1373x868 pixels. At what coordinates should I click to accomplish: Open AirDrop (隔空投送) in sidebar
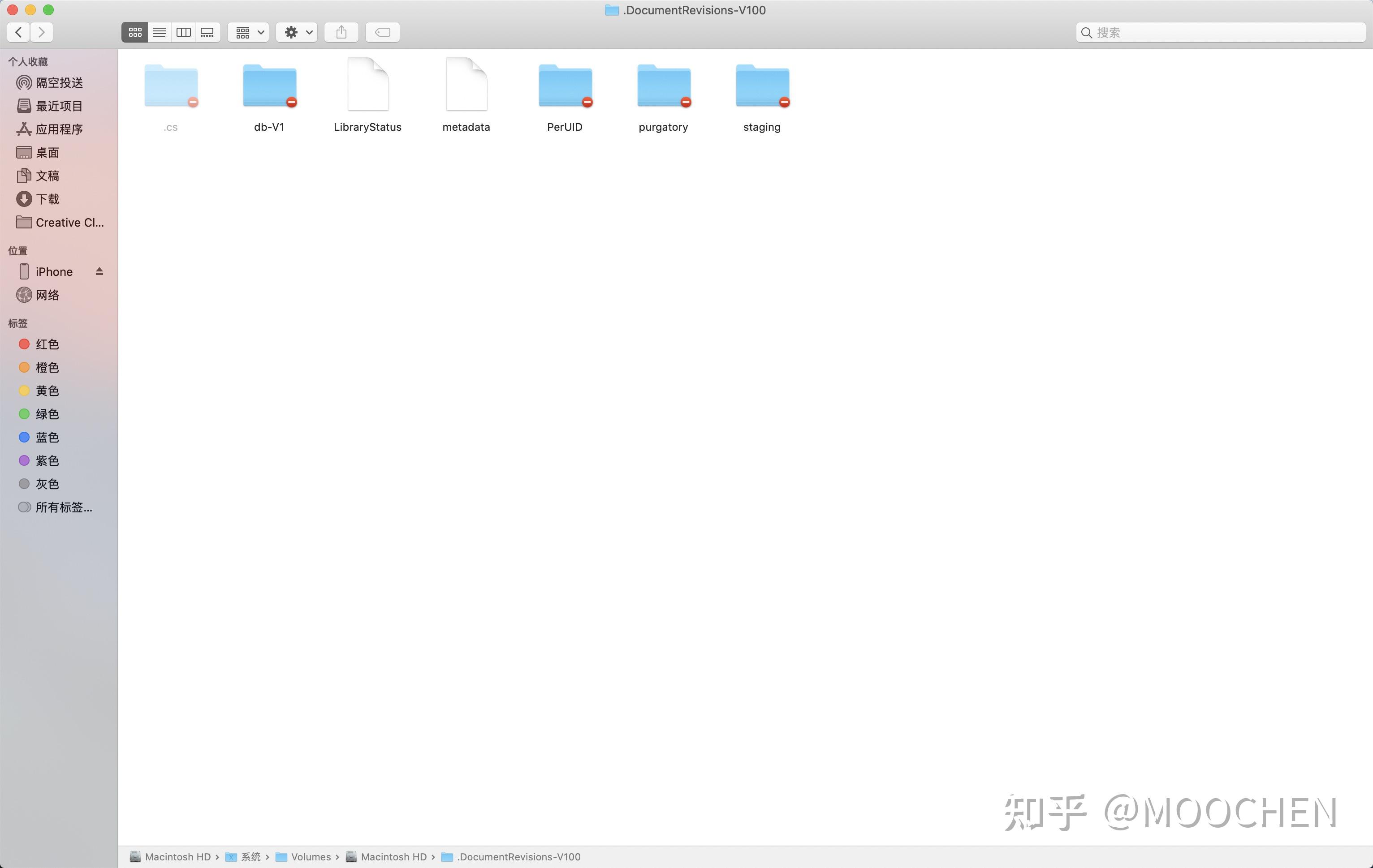pos(59,83)
